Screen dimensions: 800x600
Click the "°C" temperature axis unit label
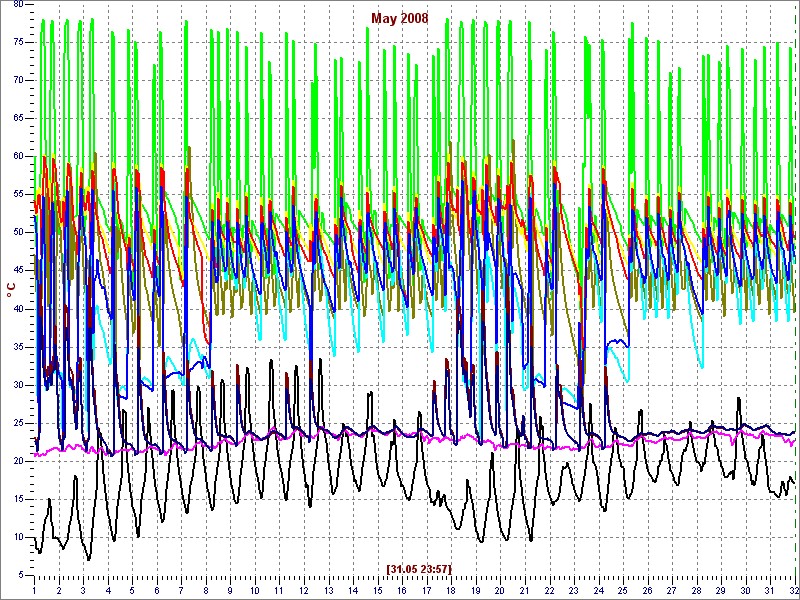click(x=12, y=291)
